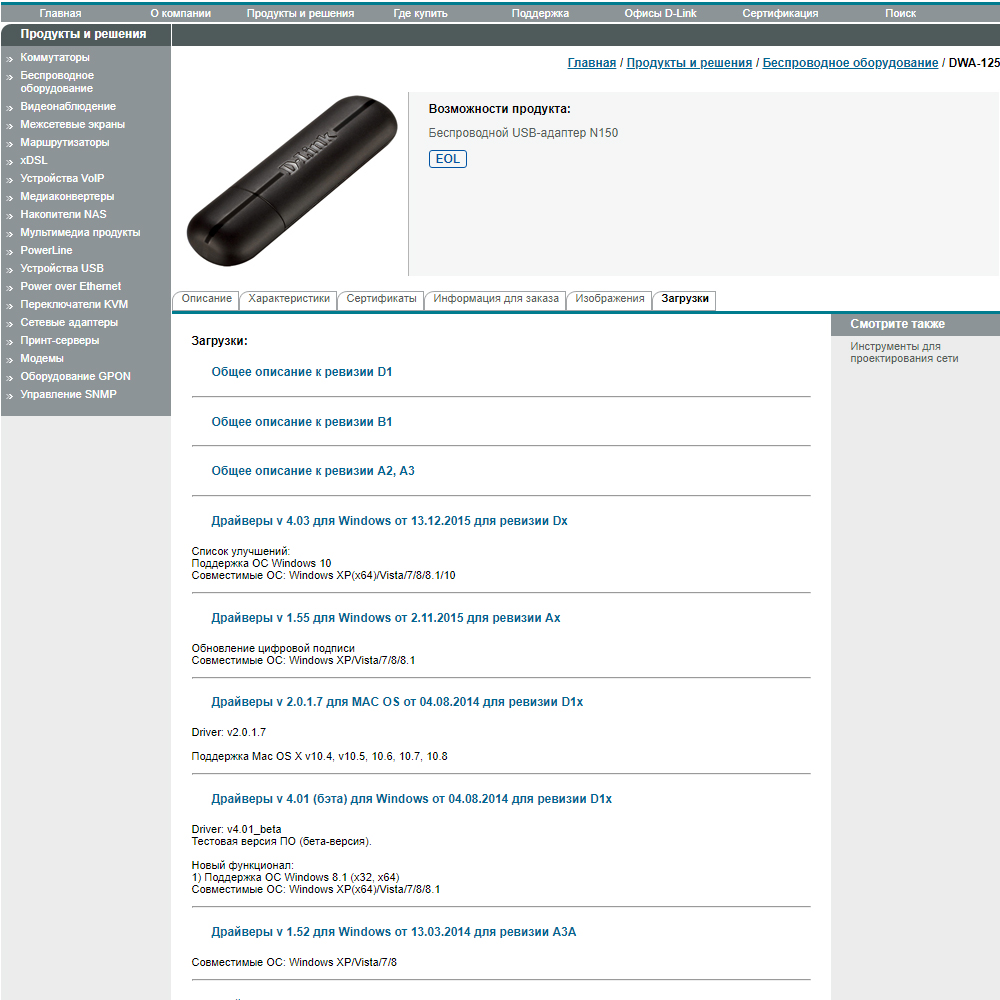Go to Где купить menu

coord(420,13)
